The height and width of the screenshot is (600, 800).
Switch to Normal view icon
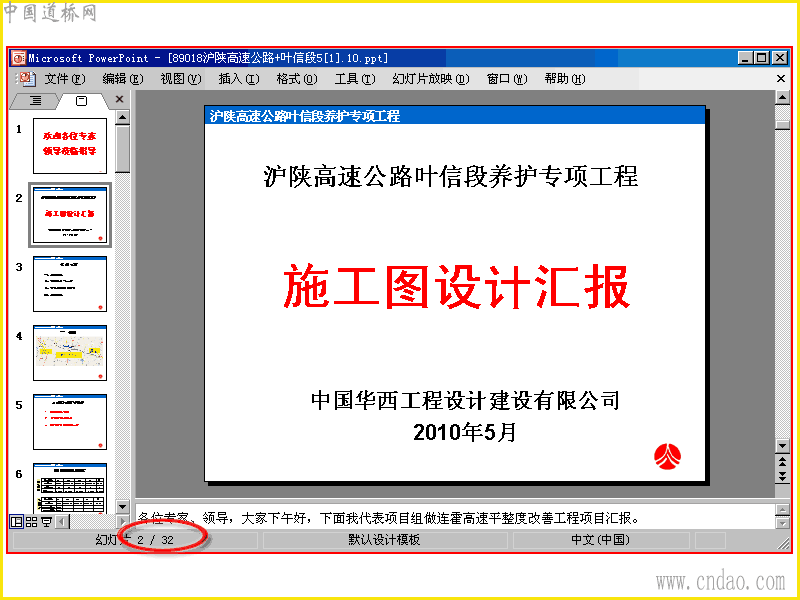(17, 521)
